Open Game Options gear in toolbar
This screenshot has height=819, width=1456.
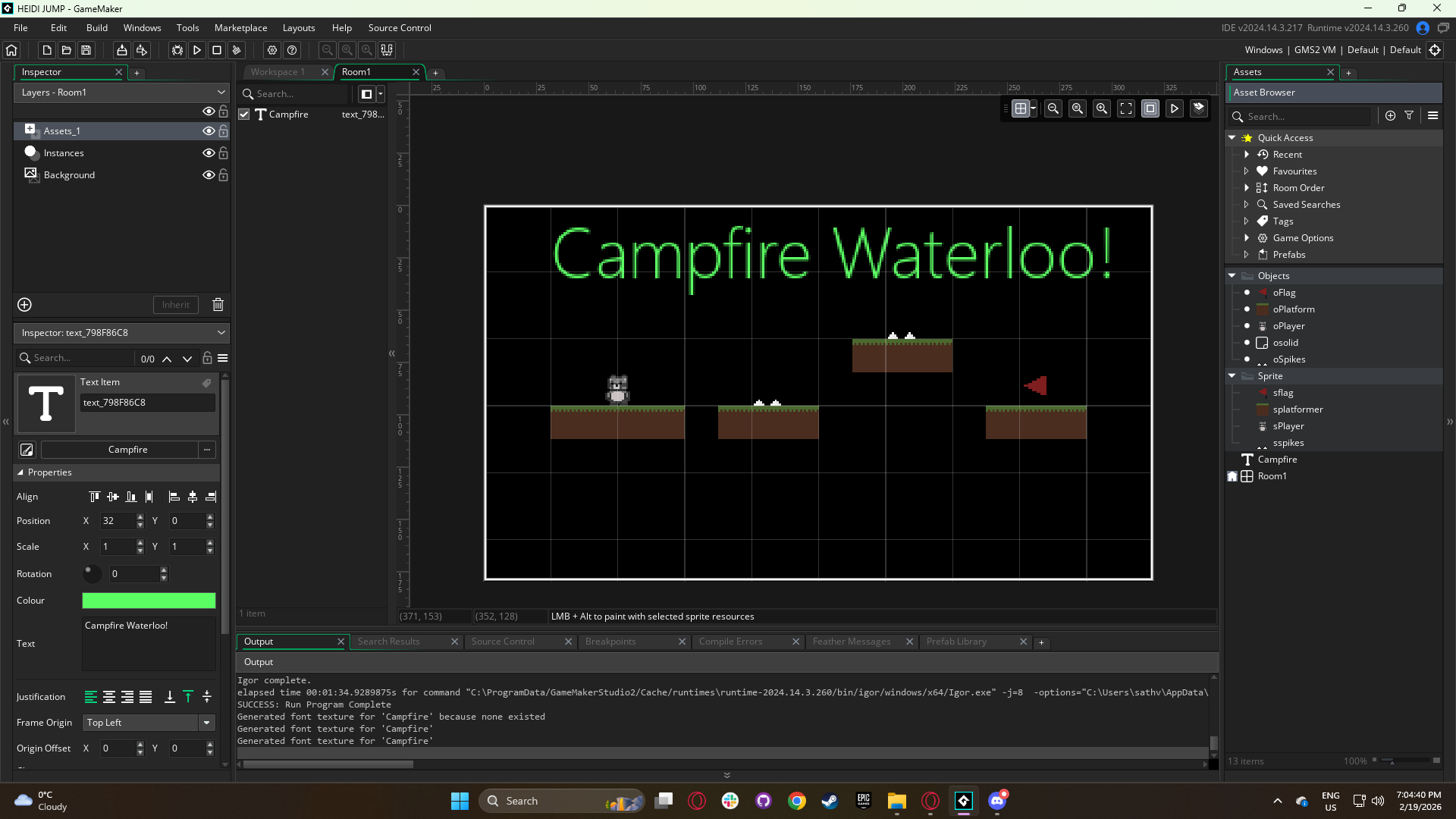pyautogui.click(x=272, y=50)
